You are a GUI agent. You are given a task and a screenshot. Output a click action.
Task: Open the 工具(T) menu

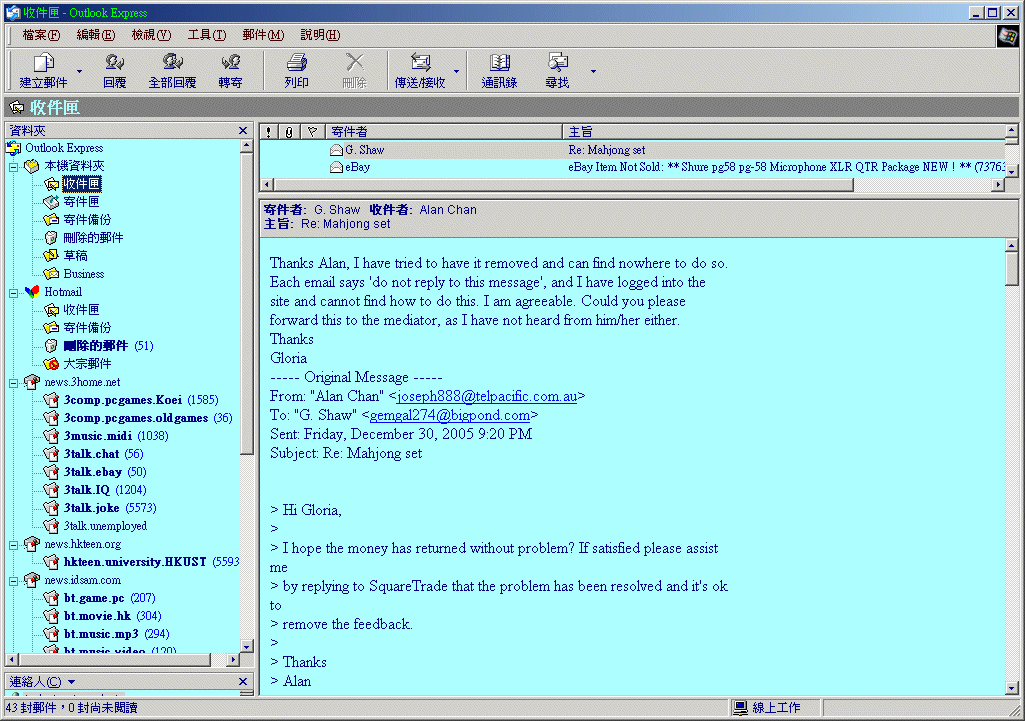[207, 35]
